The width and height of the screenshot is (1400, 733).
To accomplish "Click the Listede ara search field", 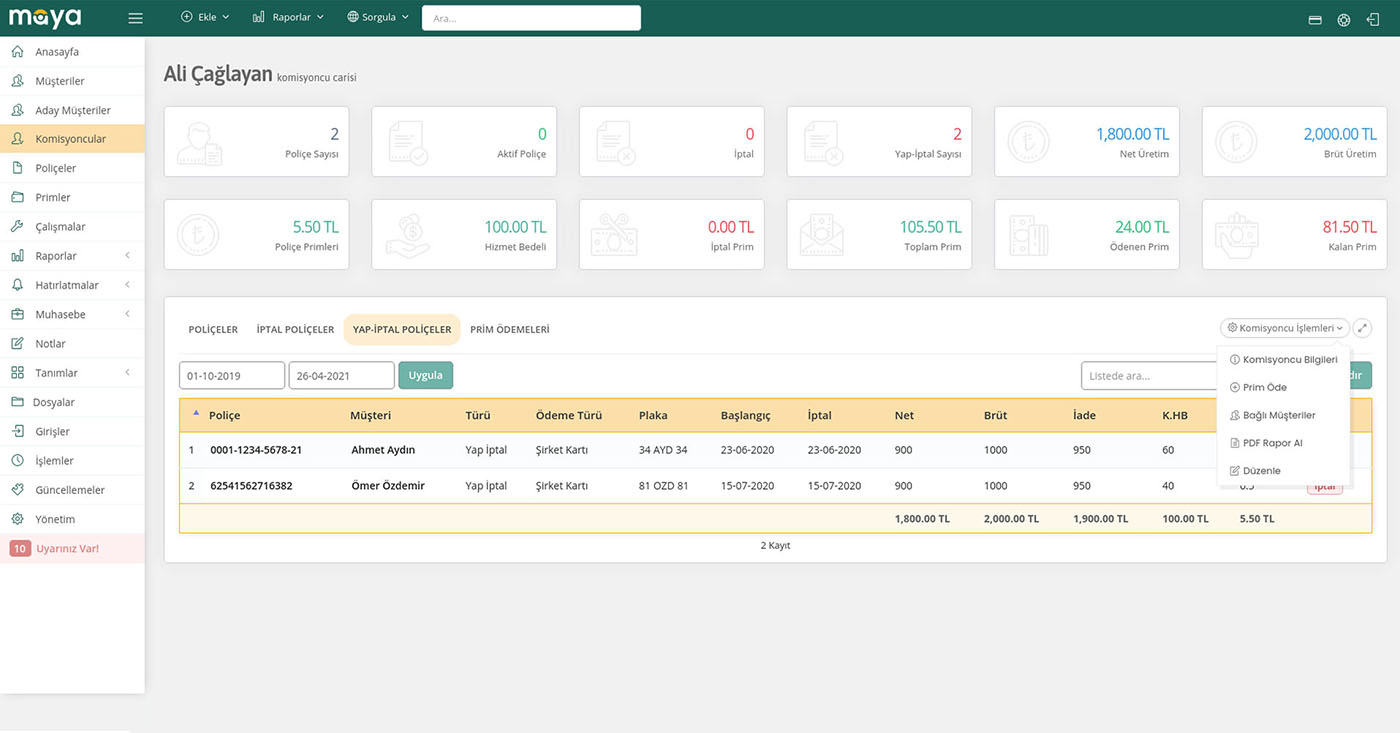I will (1150, 376).
